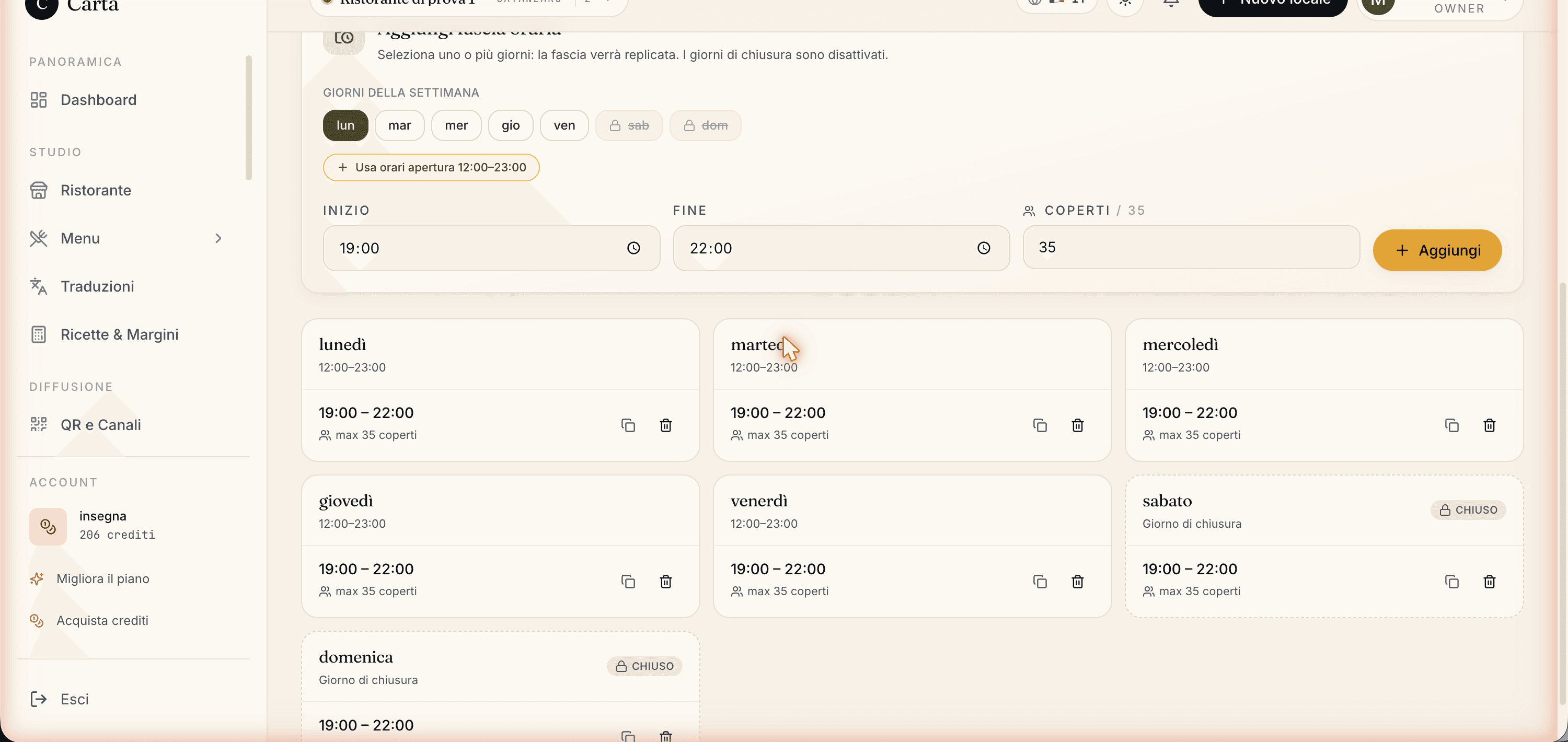
Task: Click the Ricette & Margini calculator icon
Action: pyautogui.click(x=38, y=335)
